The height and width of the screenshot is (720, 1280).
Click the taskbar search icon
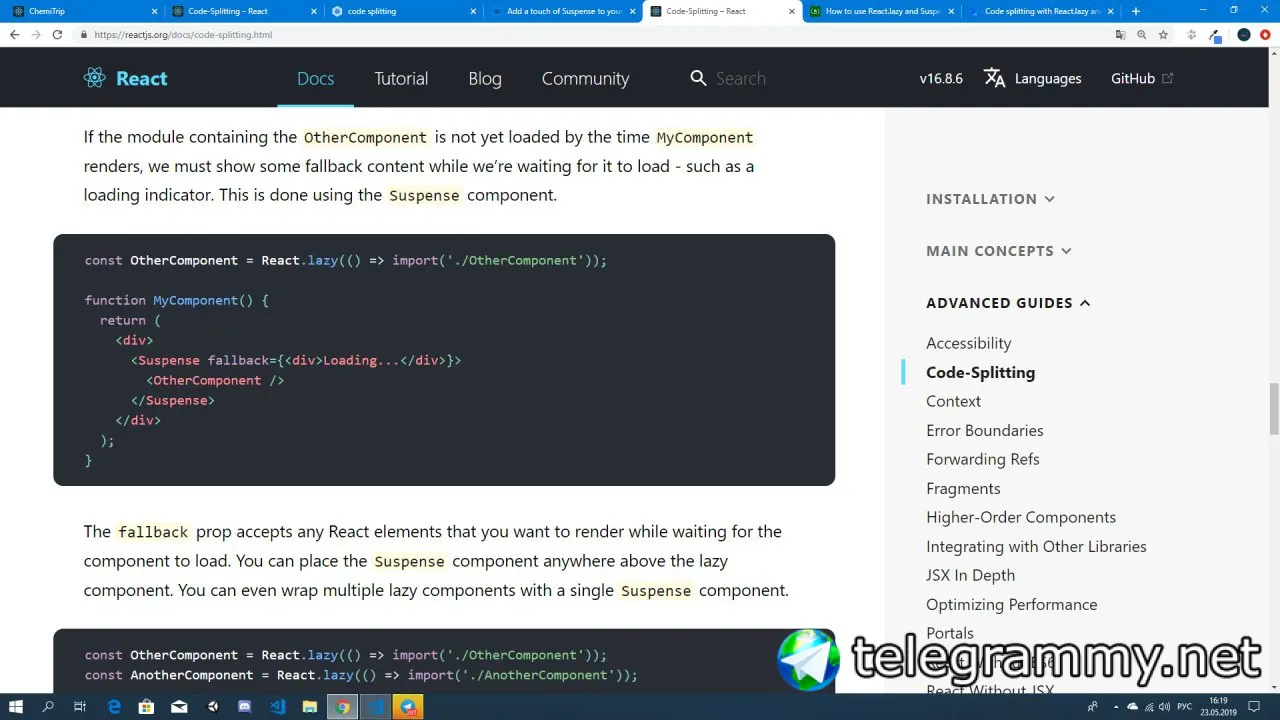[x=48, y=707]
